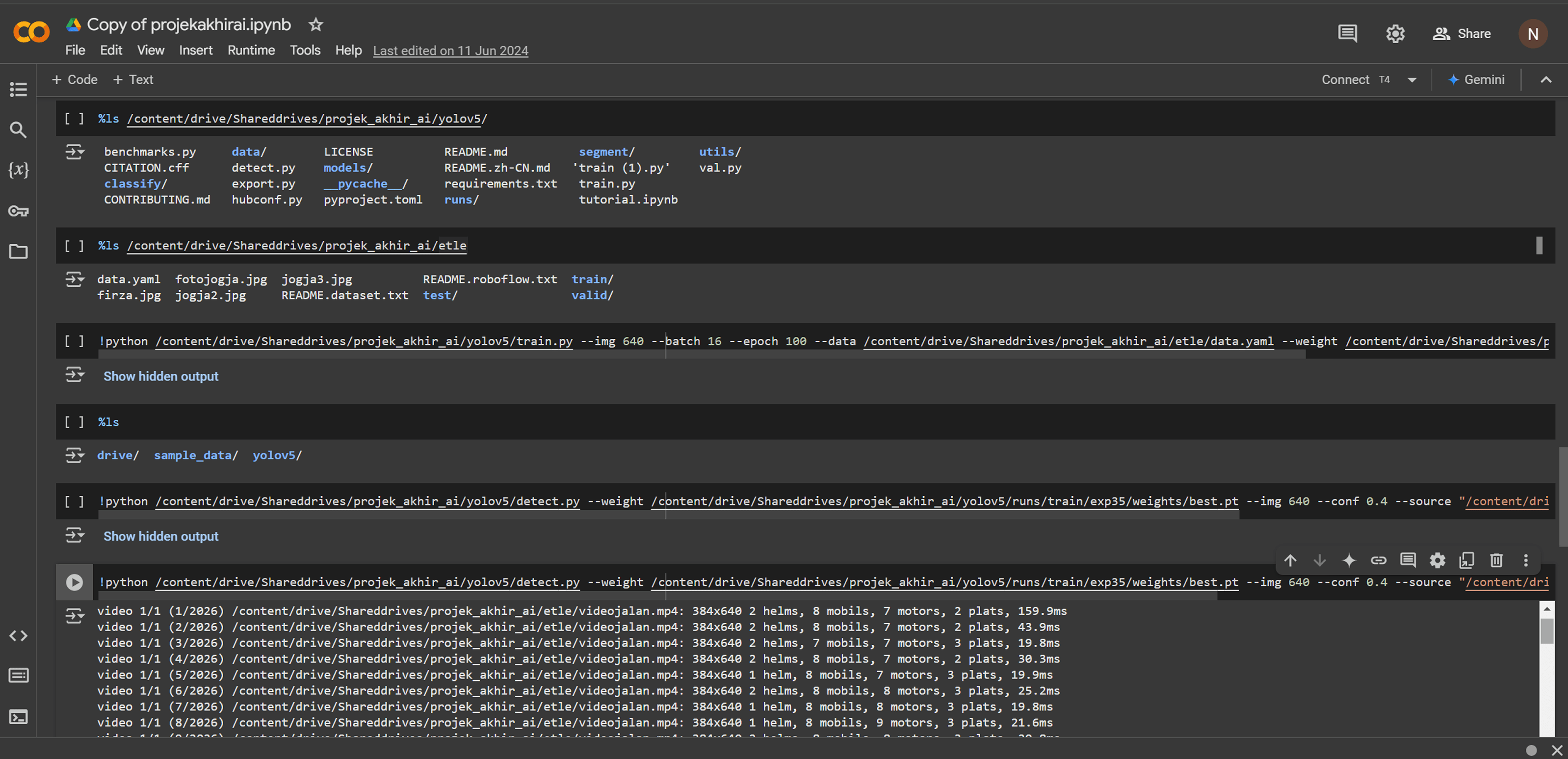The width and height of the screenshot is (1568, 759).
Task: Click output scrollbar of video detection cell
Action: tap(1546, 631)
